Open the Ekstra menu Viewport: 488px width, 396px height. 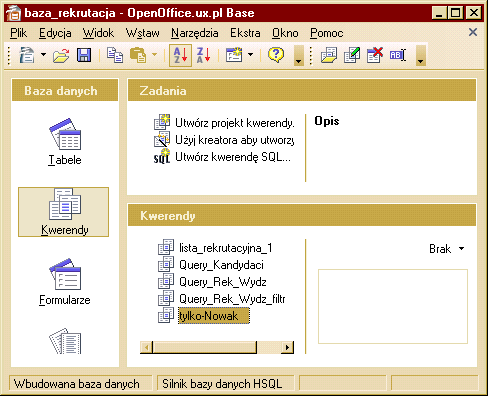[245, 33]
